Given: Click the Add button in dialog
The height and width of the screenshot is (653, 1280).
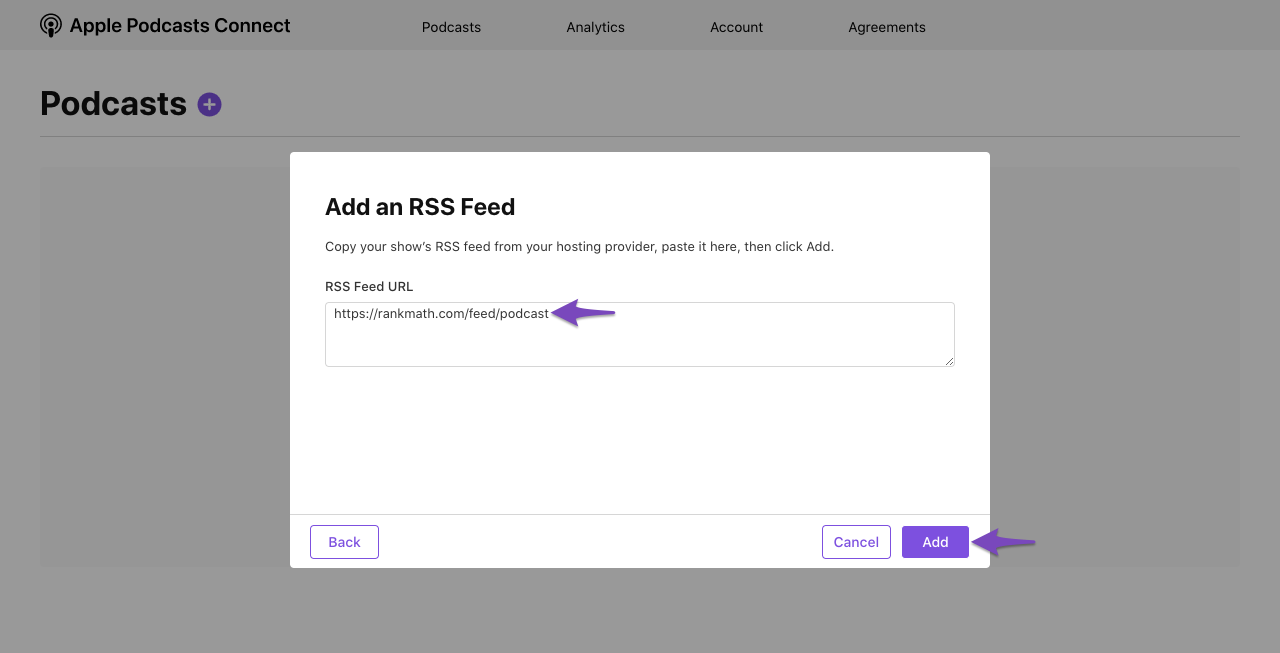Looking at the screenshot, I should pos(935,542).
